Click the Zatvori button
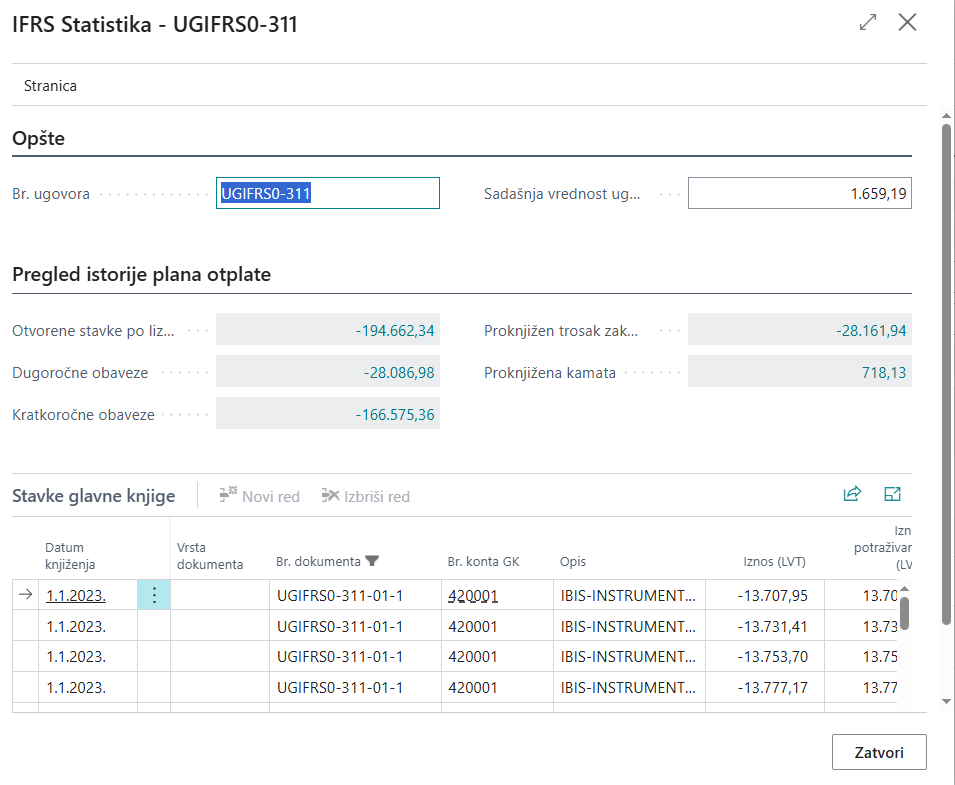Image resolution: width=955 pixels, height=785 pixels. pyautogui.click(x=879, y=752)
